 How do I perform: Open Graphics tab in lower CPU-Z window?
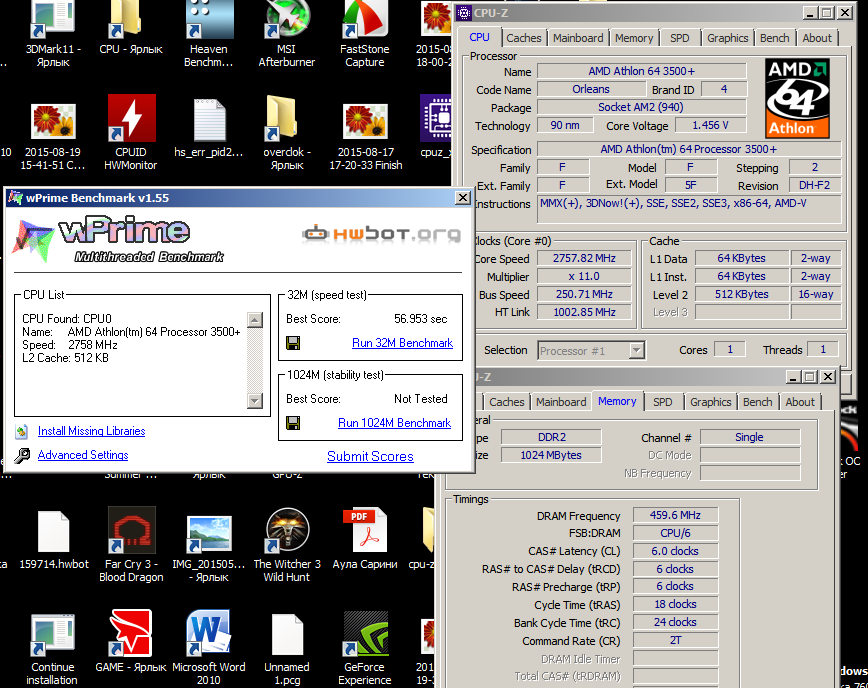[711, 402]
